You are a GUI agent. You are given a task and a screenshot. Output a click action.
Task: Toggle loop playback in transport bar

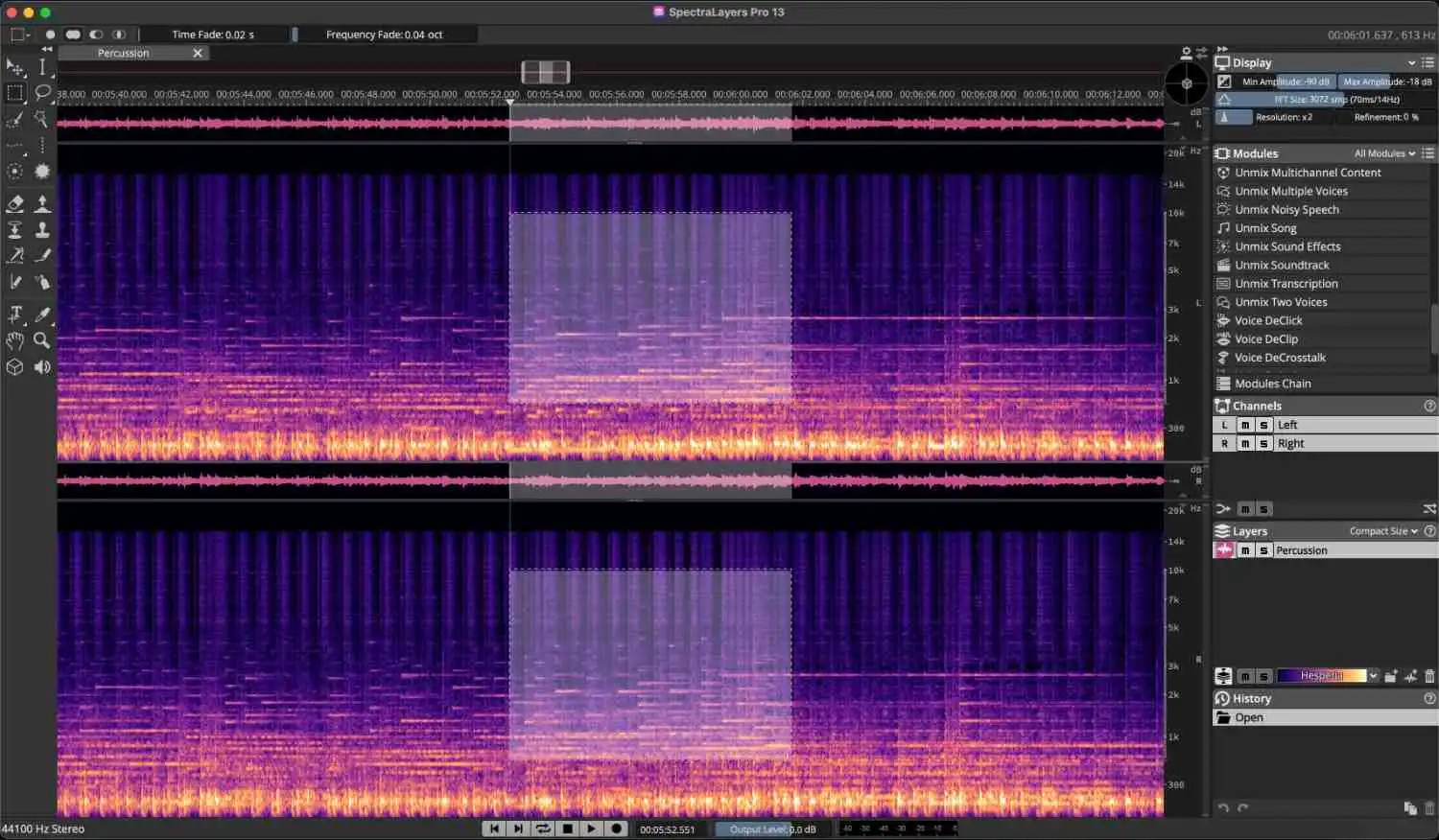point(543,828)
